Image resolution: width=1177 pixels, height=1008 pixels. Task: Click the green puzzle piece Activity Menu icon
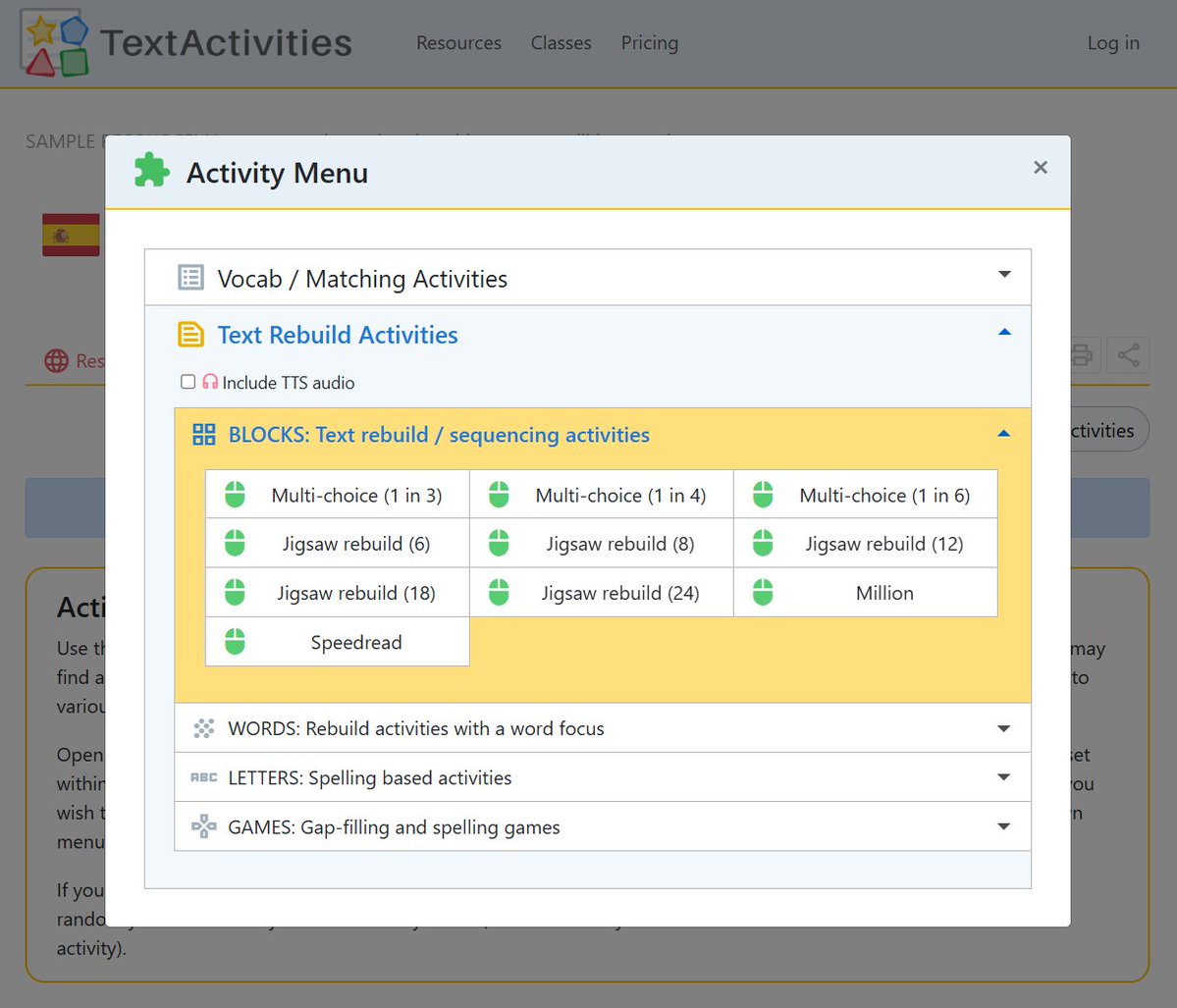click(152, 171)
